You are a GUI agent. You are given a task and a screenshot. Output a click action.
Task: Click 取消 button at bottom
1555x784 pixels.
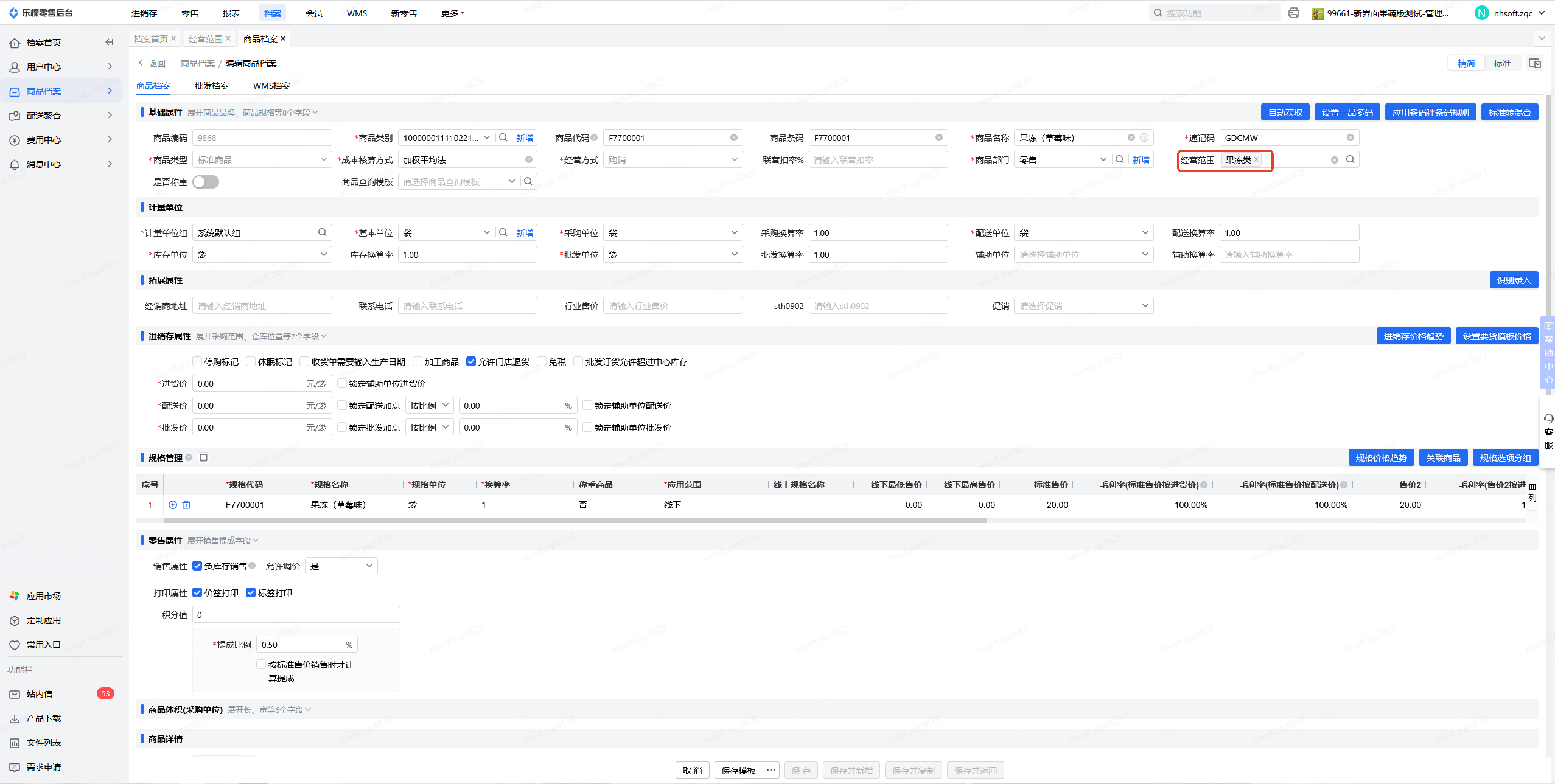pos(692,770)
